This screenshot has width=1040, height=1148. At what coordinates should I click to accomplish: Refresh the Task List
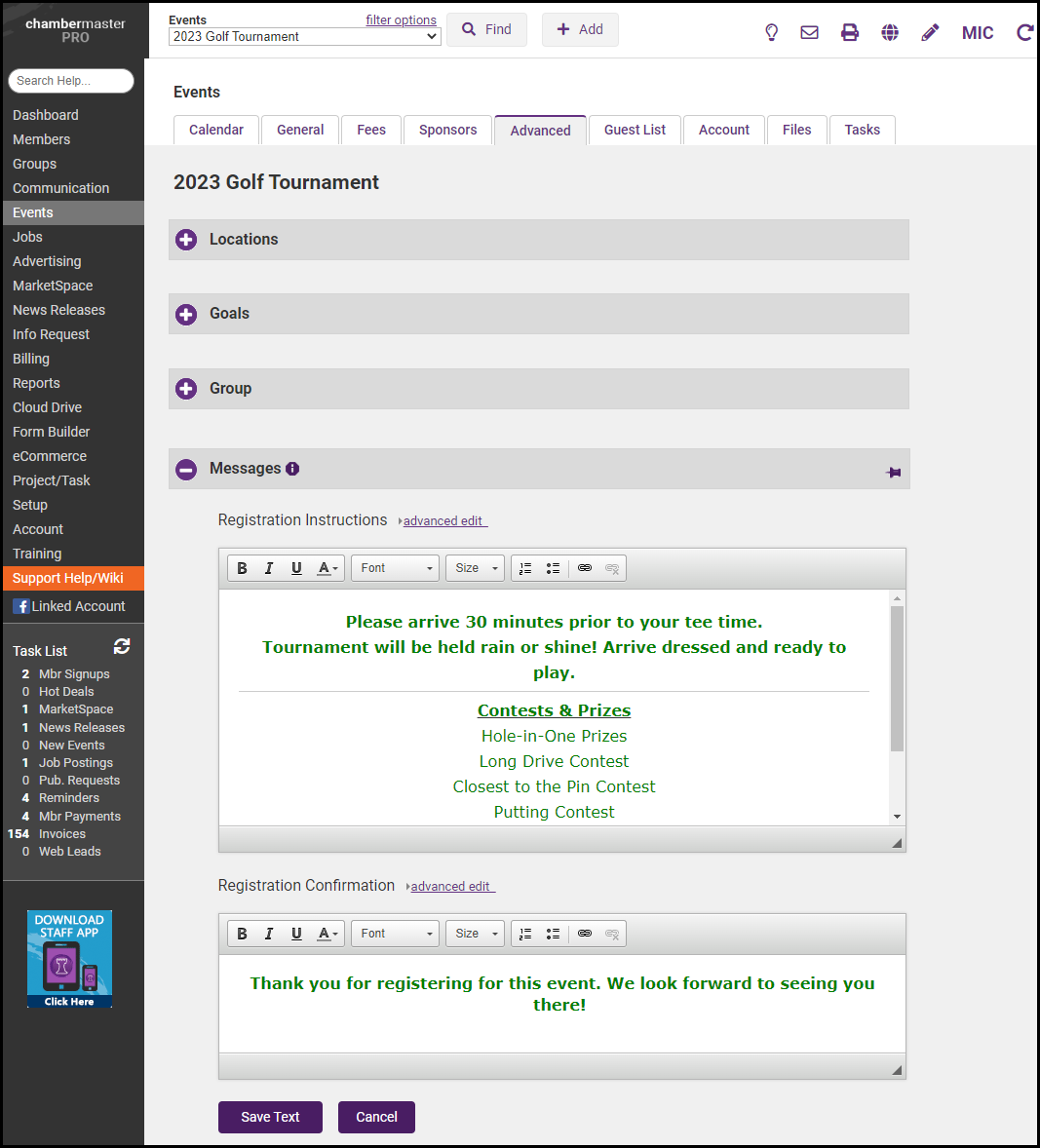[x=122, y=646]
